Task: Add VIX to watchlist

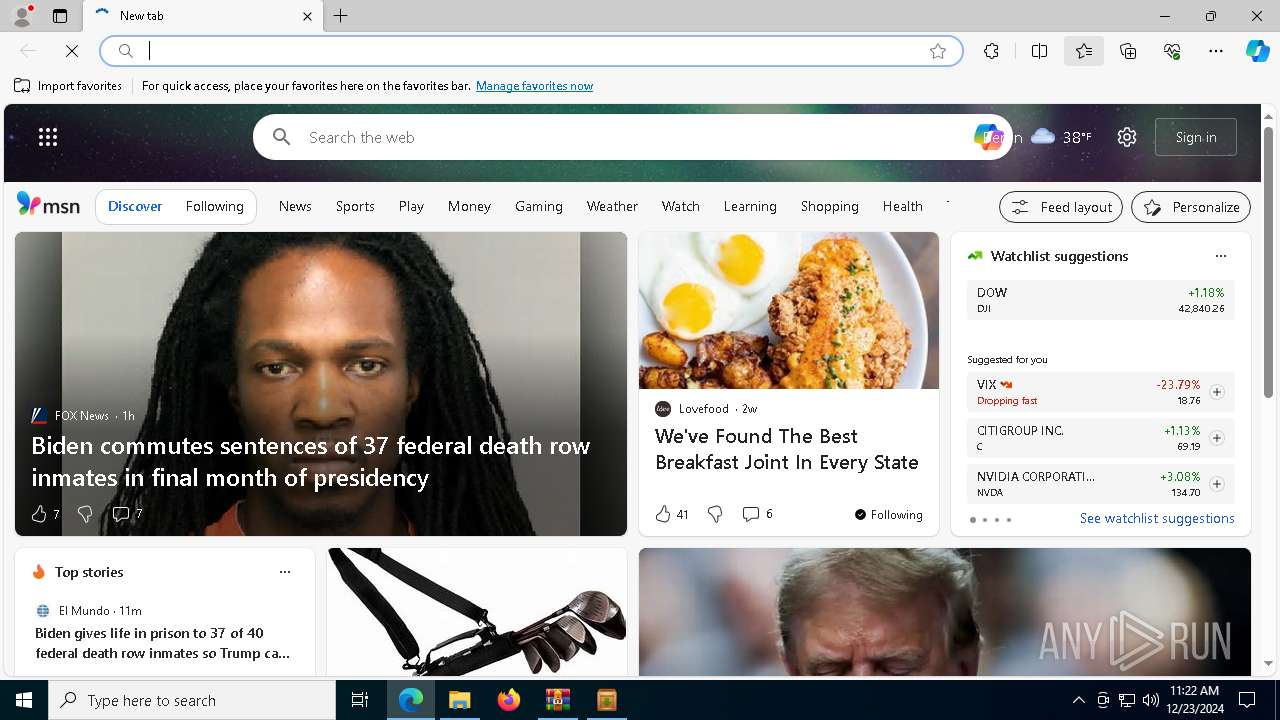Action: 1216,392
